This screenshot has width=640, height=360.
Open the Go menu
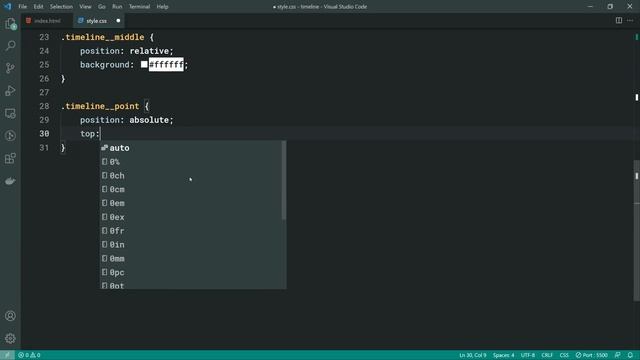pos(102,7)
